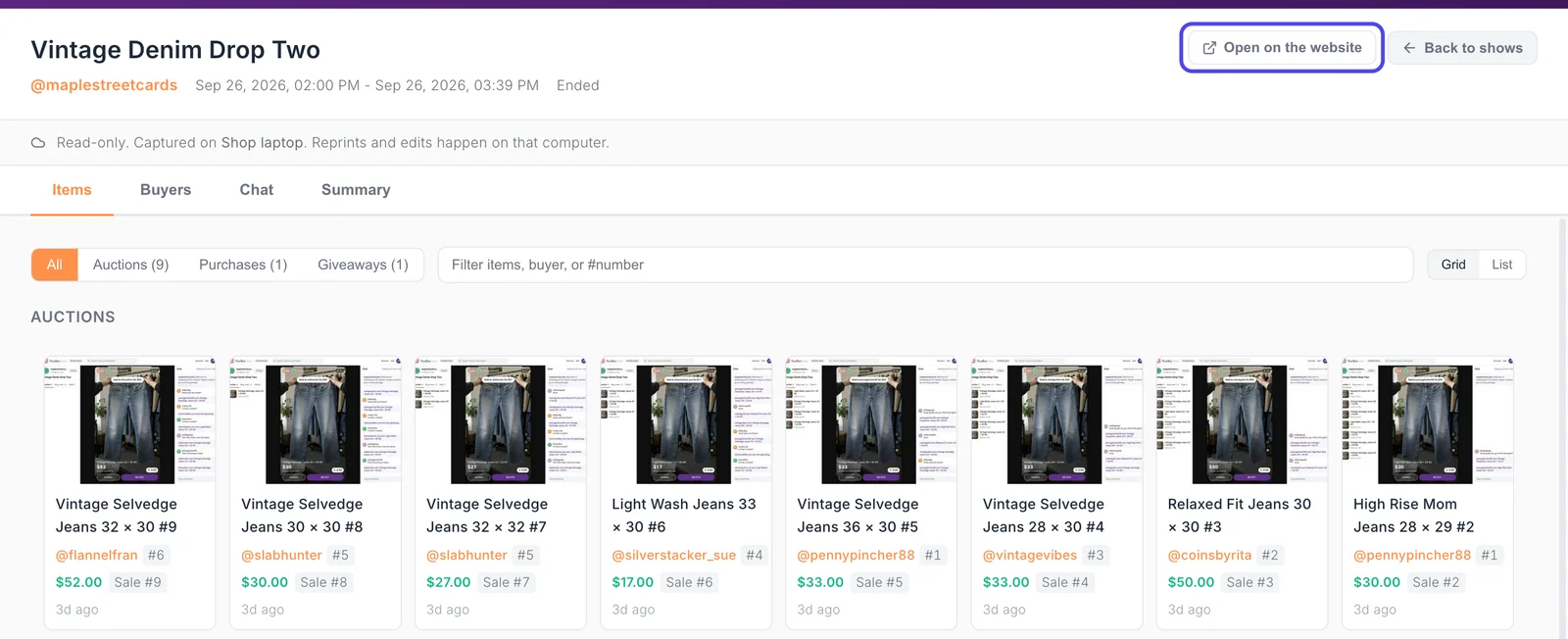Image resolution: width=1568 pixels, height=639 pixels.
Task: Click title Relaxed Fit Jeans 30 × 30 #3
Action: point(1240,516)
